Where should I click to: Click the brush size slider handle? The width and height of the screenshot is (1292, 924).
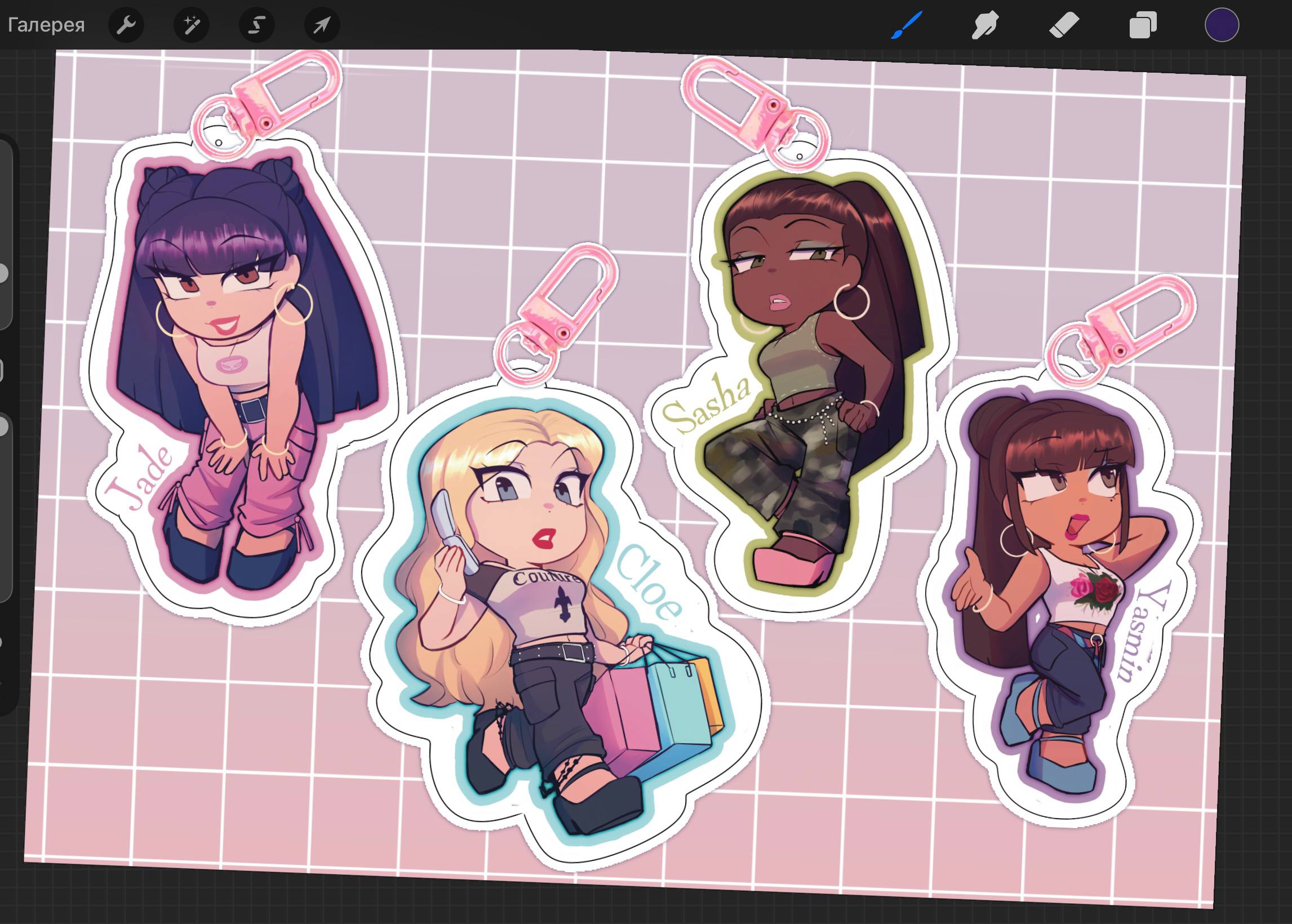click(3, 273)
